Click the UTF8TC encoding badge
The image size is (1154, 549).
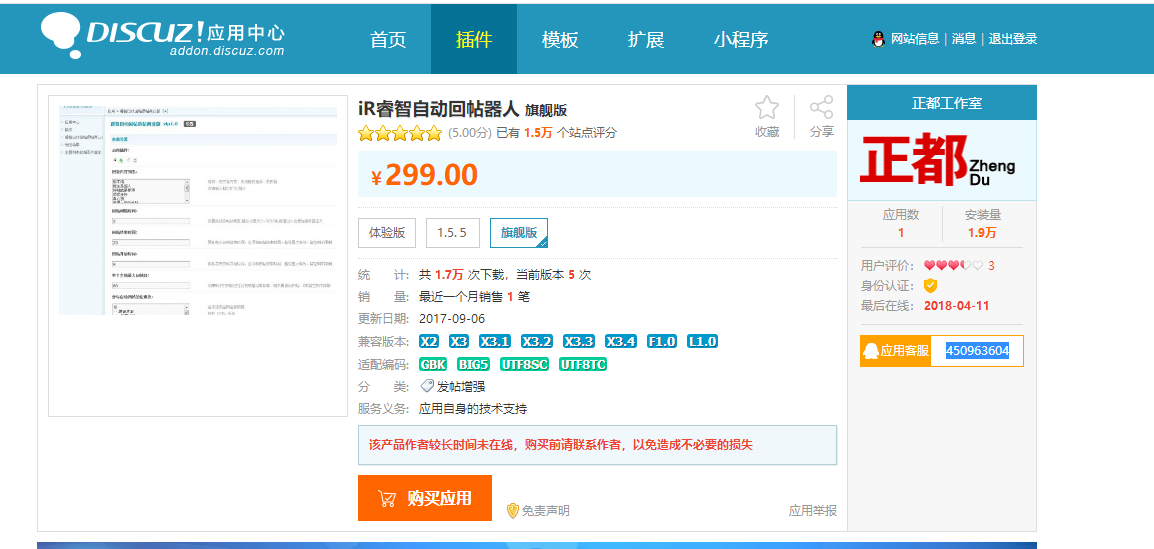pos(583,364)
